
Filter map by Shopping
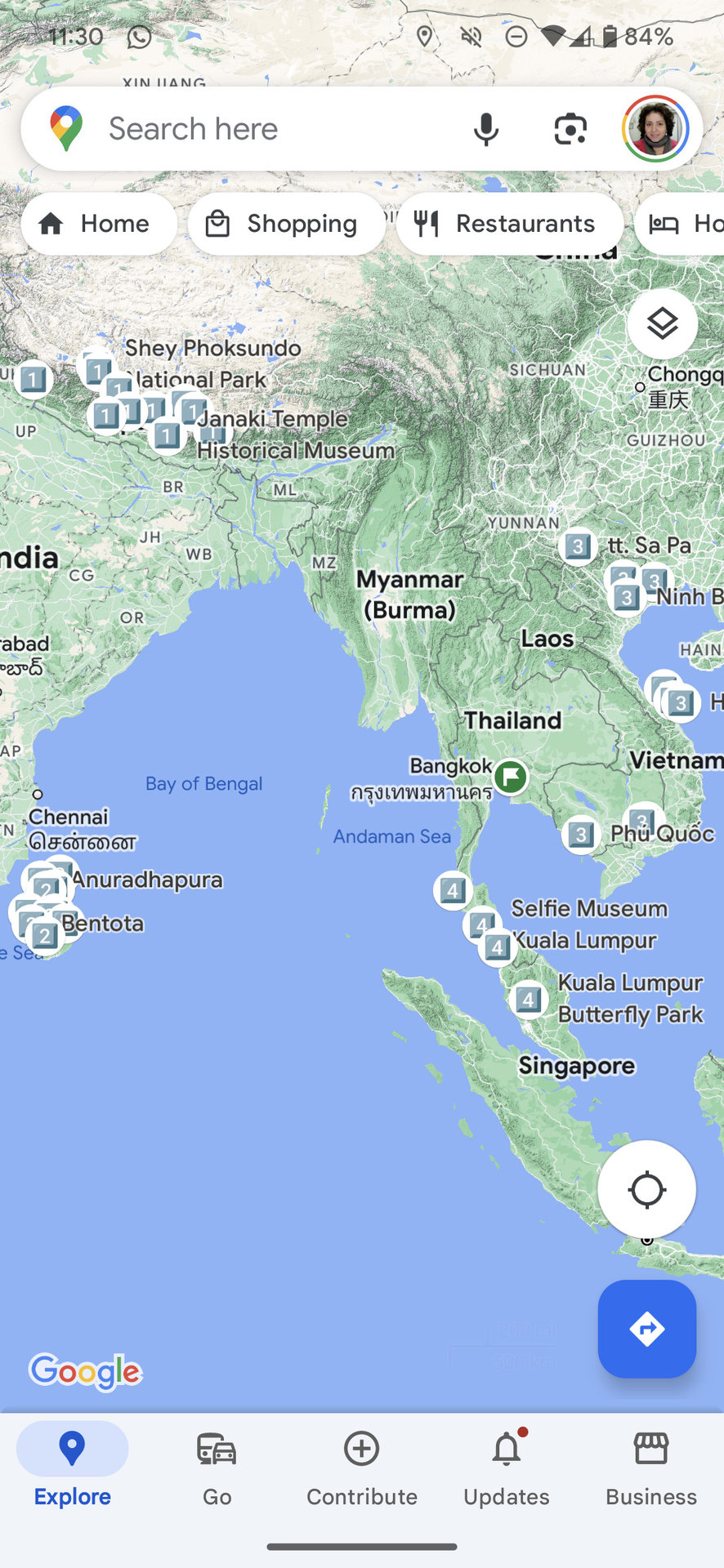286,224
